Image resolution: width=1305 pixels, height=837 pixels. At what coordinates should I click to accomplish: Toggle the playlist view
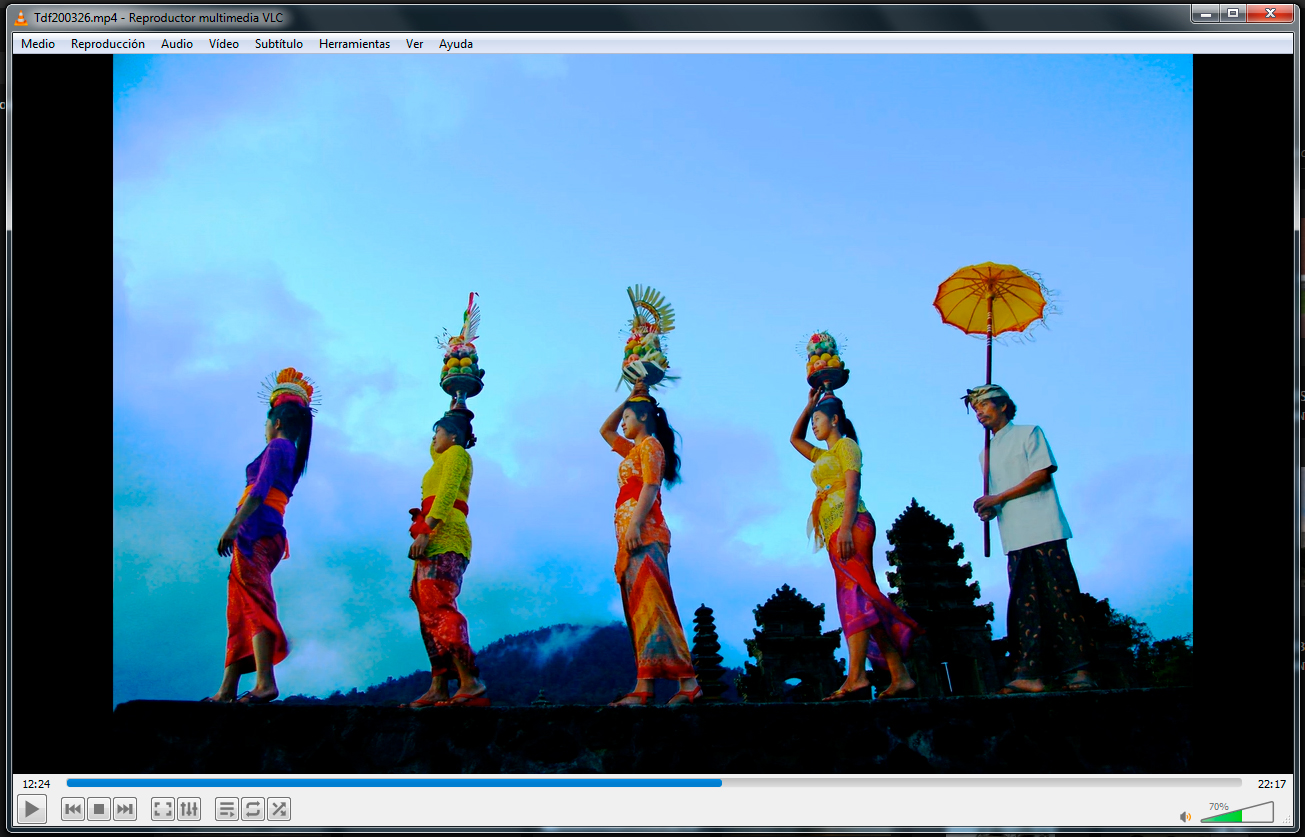[227, 809]
